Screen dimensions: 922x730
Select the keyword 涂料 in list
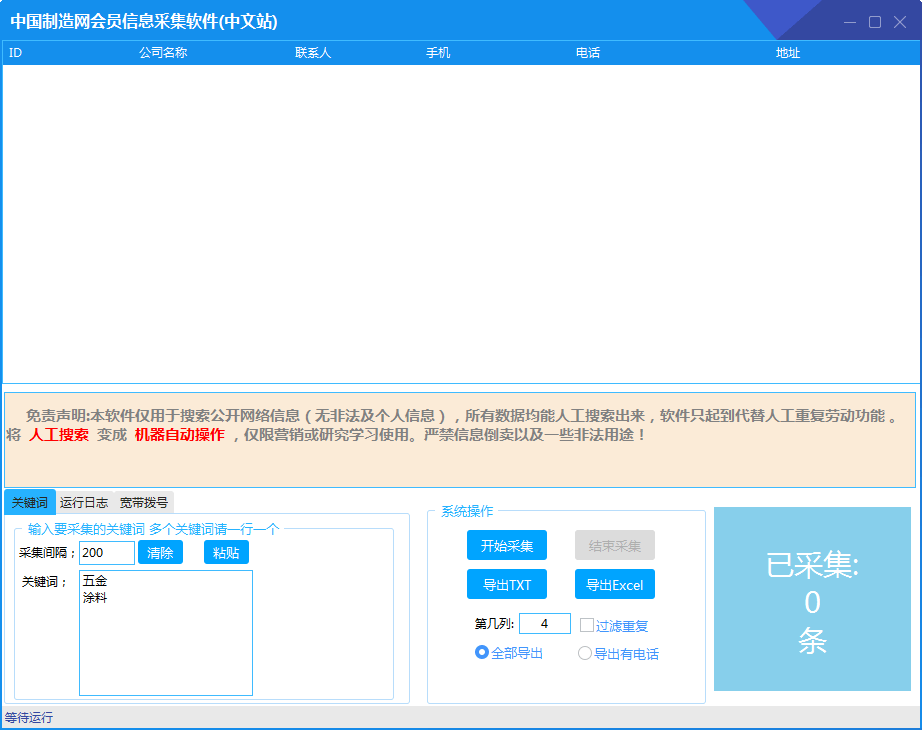[x=95, y=598]
